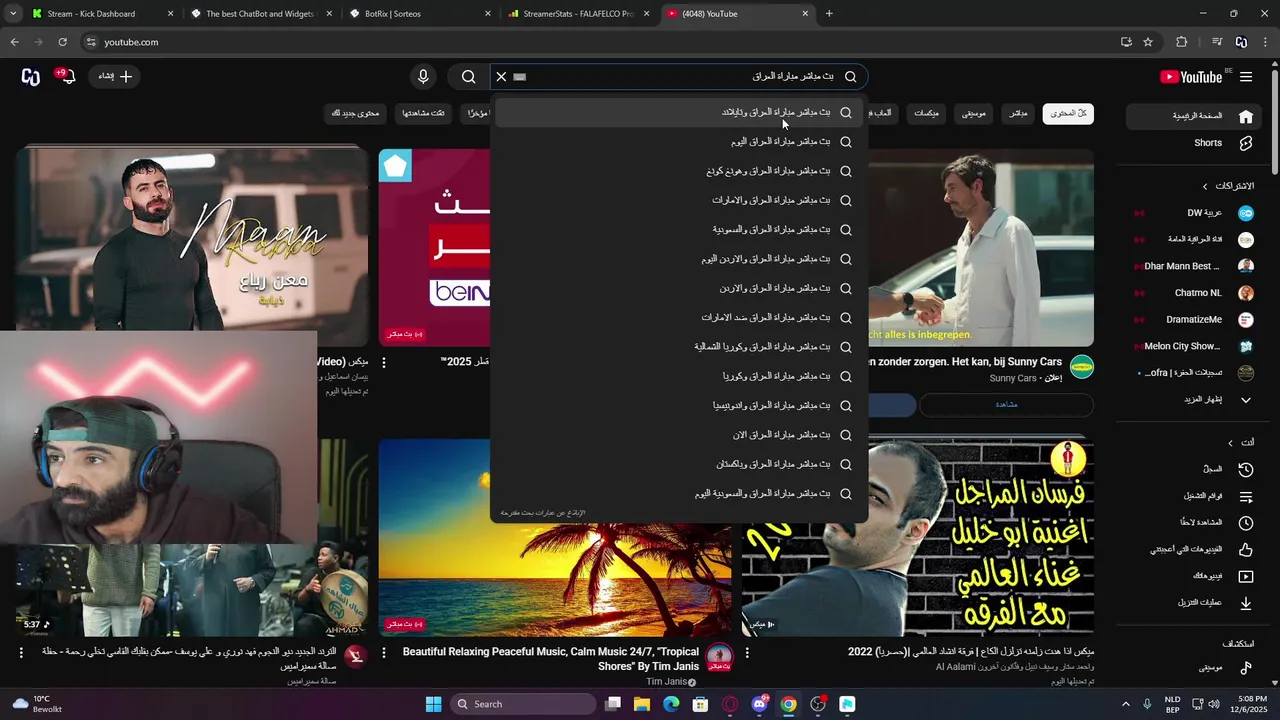Show hidden system tray icons

click(x=1125, y=704)
